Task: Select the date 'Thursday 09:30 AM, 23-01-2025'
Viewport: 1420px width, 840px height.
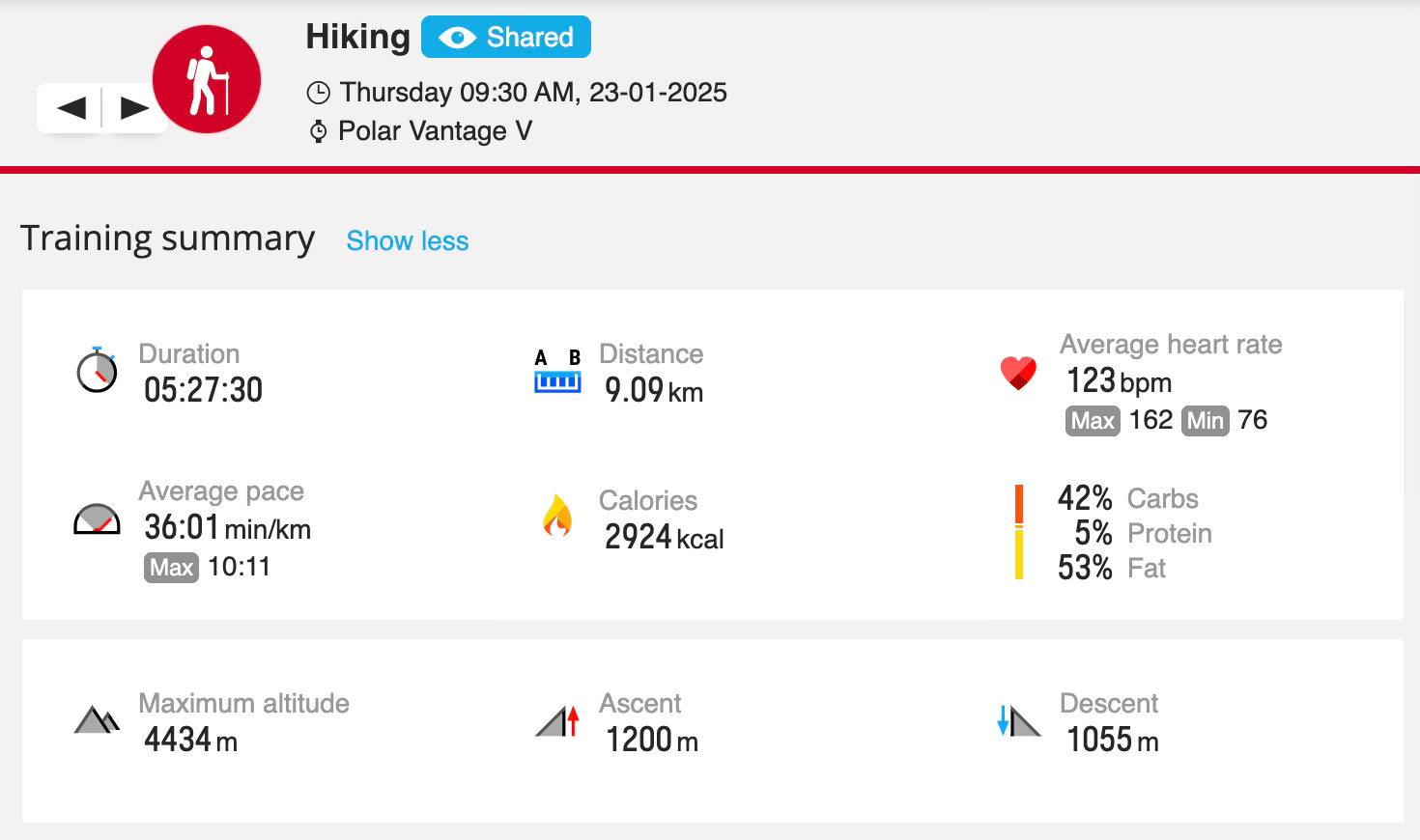Action: 533,93
